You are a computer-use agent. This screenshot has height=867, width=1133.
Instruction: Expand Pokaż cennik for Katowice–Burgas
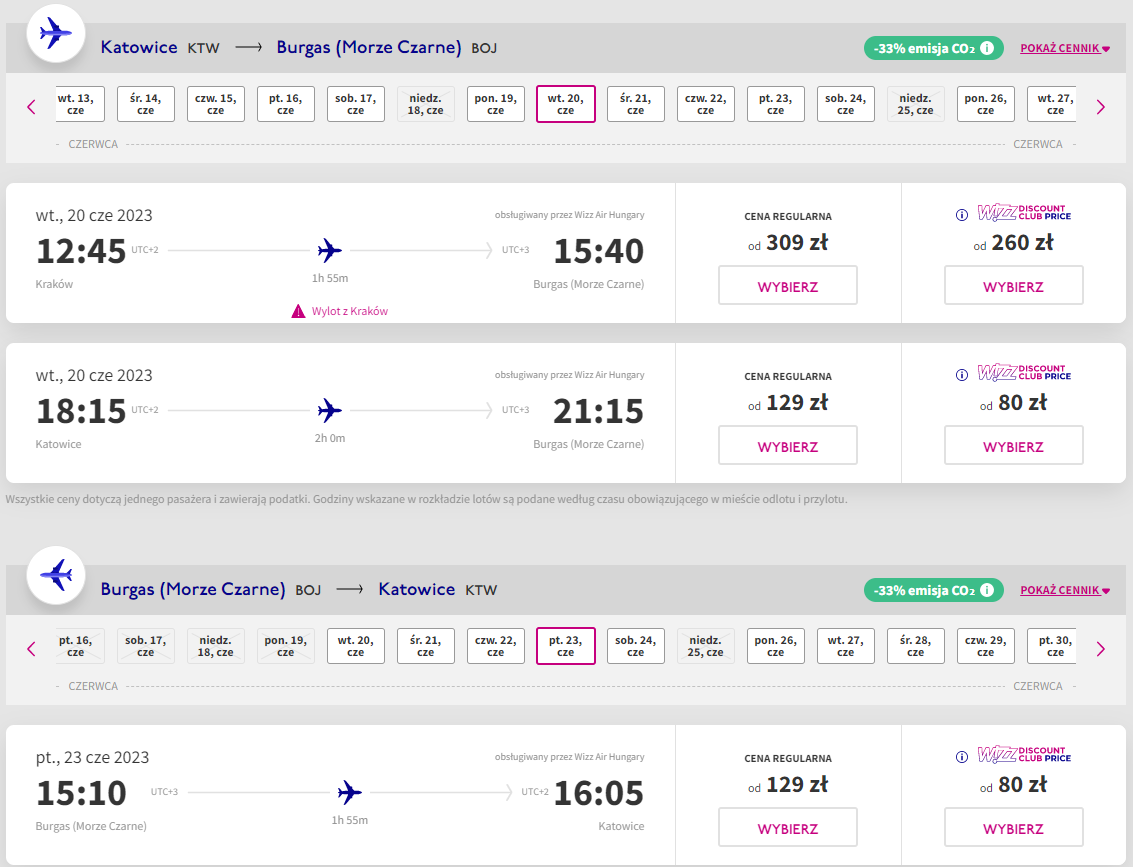coord(1064,48)
